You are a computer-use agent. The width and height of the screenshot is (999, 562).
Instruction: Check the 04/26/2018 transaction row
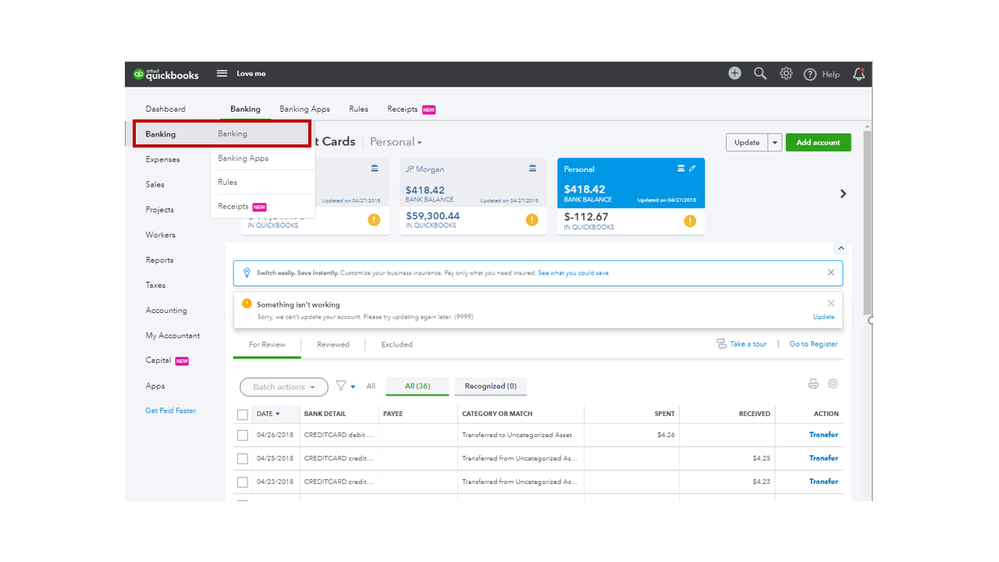(x=242, y=435)
